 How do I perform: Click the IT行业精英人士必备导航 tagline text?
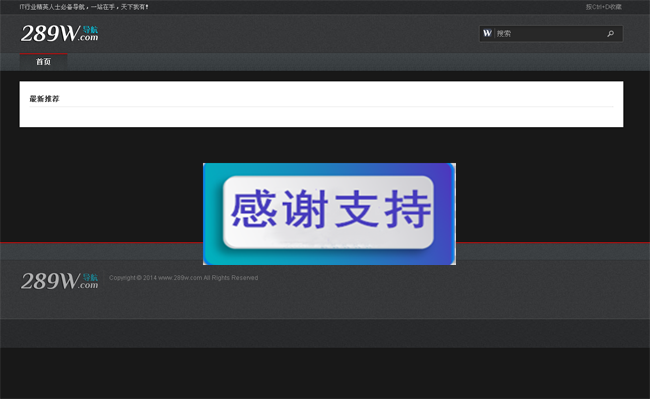(52, 7)
